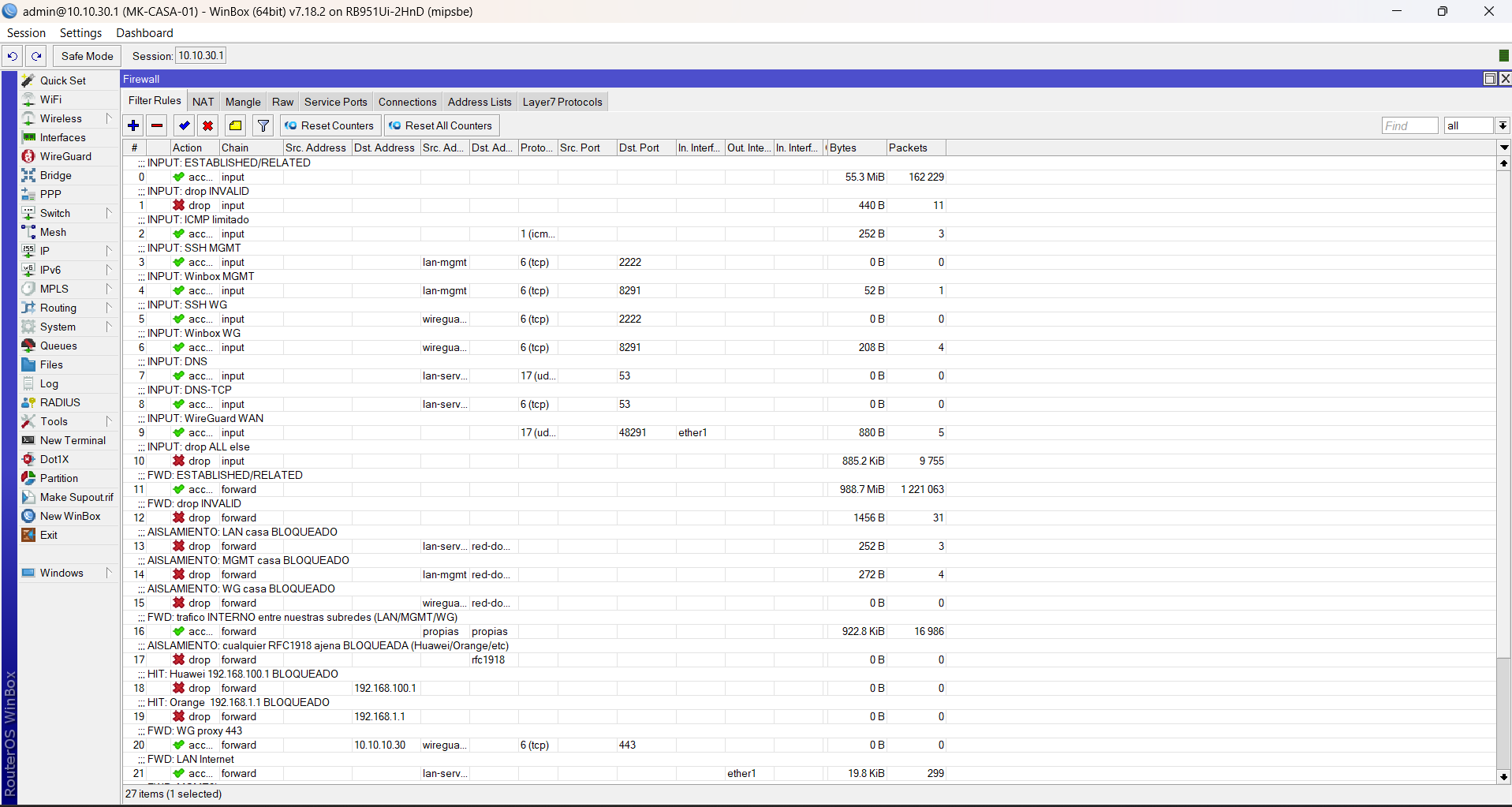Switch to Address Lists tab
Screen dimensions: 1512x807
(480, 102)
